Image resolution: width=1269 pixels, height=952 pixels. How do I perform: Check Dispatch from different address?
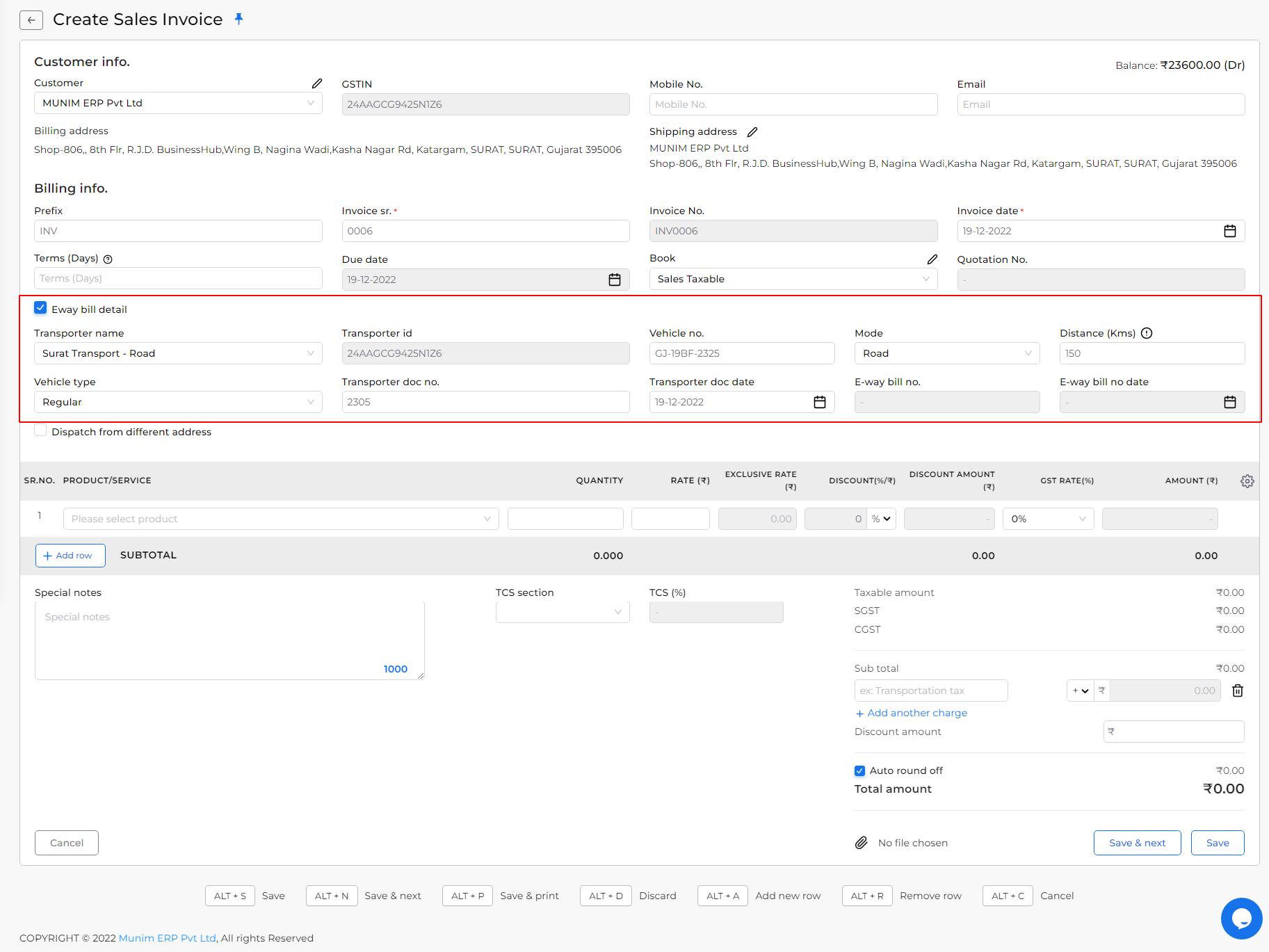click(x=40, y=430)
